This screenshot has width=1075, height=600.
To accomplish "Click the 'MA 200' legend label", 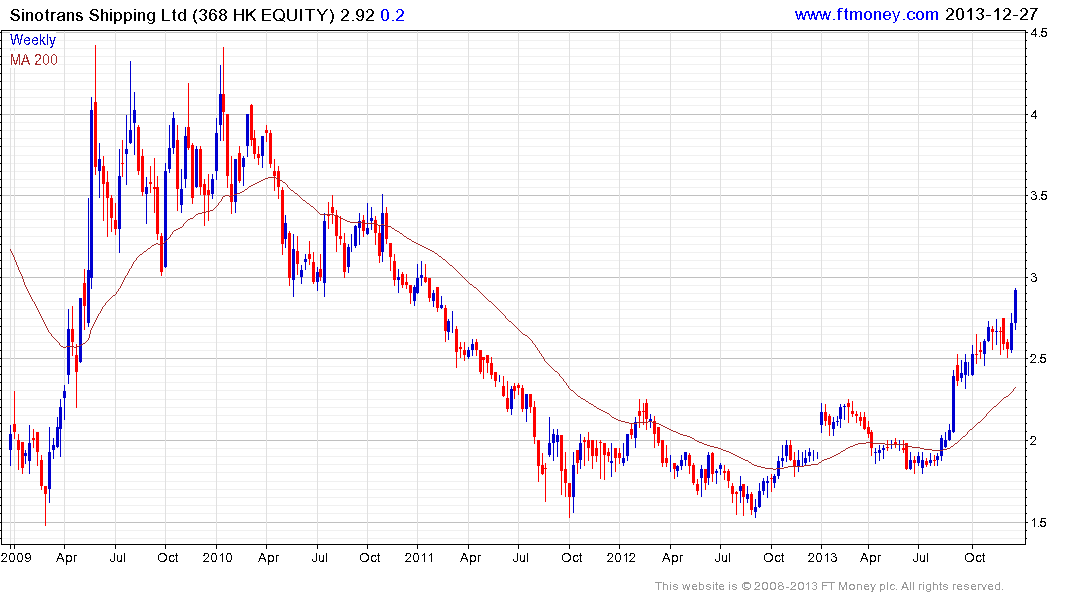I will click(x=34, y=60).
